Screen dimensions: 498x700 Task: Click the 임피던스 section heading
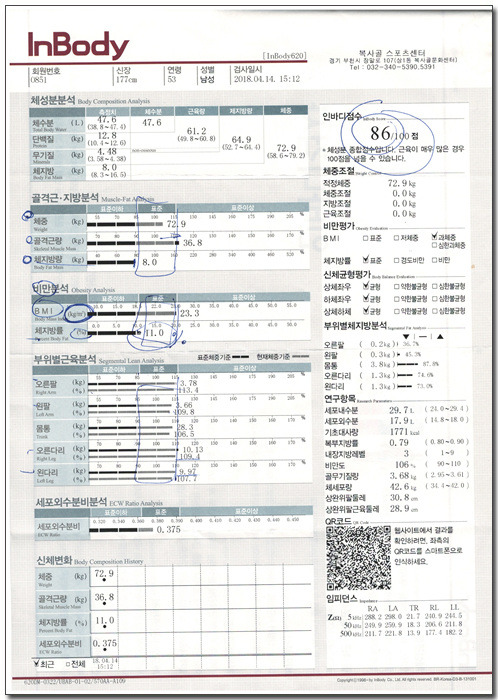[x=342, y=598]
